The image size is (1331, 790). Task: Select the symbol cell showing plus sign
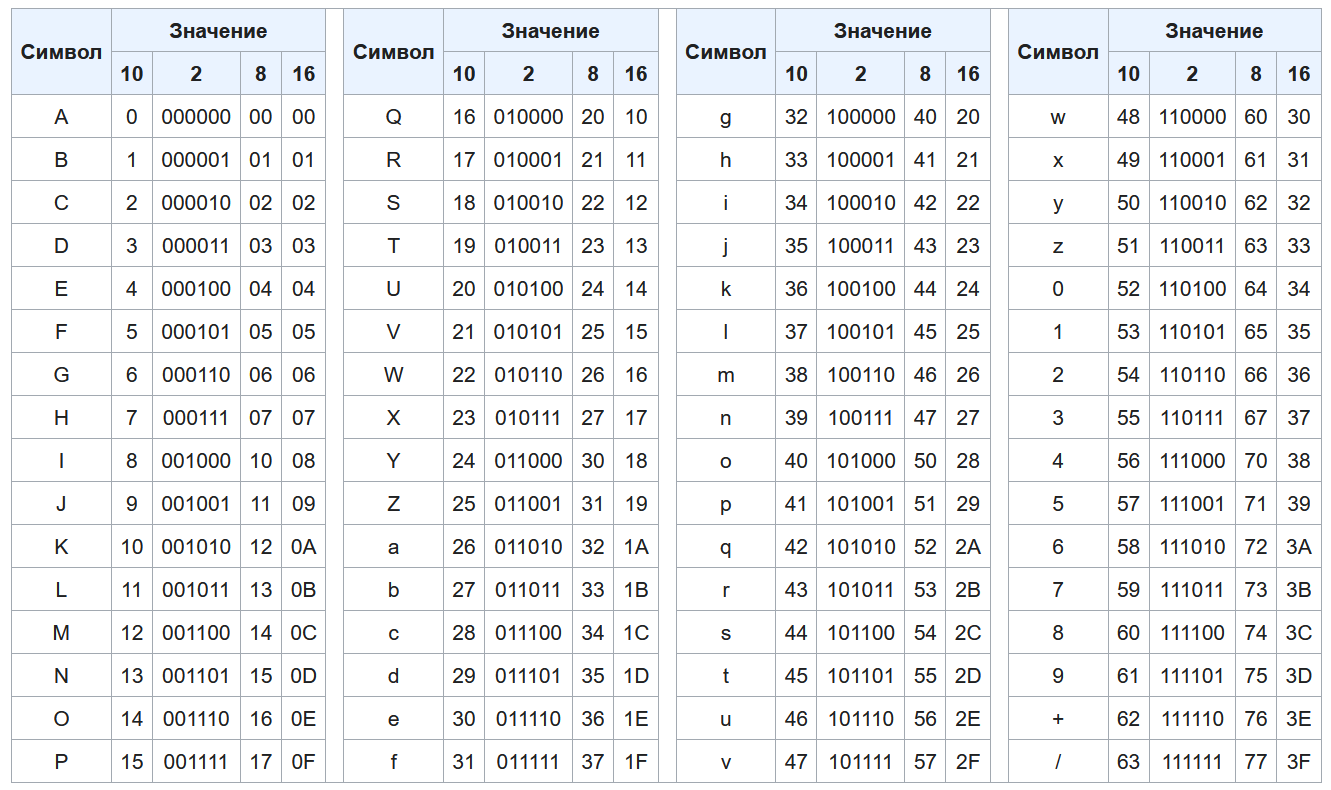tap(1058, 719)
